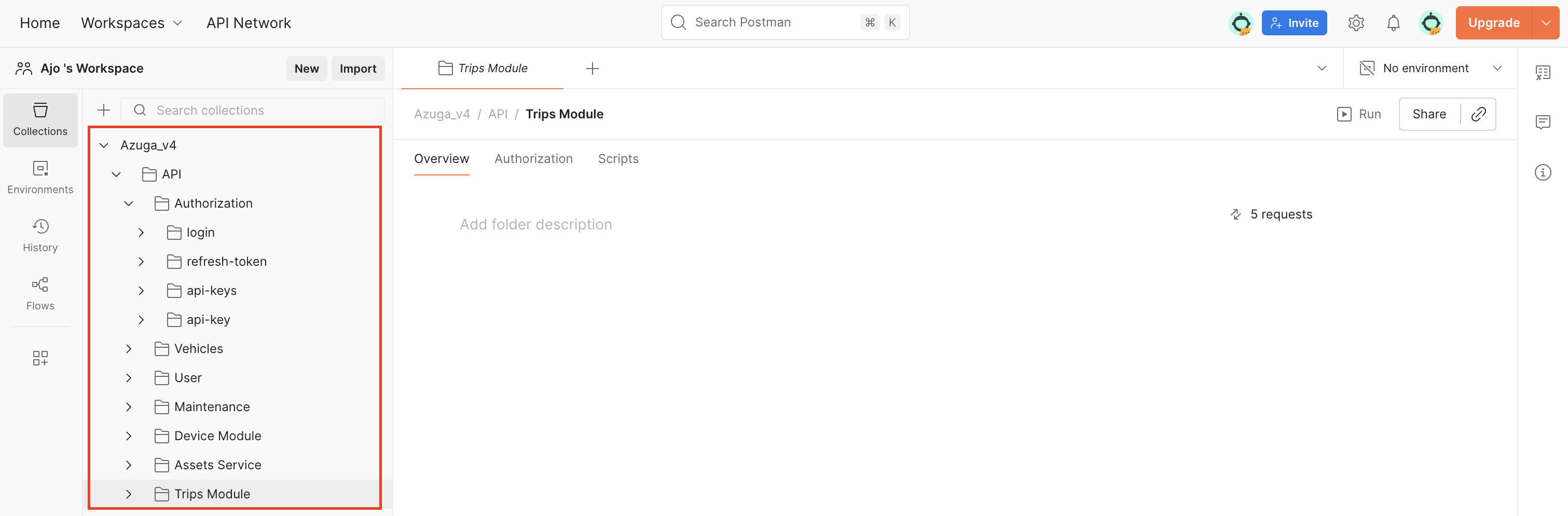The image size is (1568, 516).
Task: Click the no-environment icon
Action: coord(1367,68)
